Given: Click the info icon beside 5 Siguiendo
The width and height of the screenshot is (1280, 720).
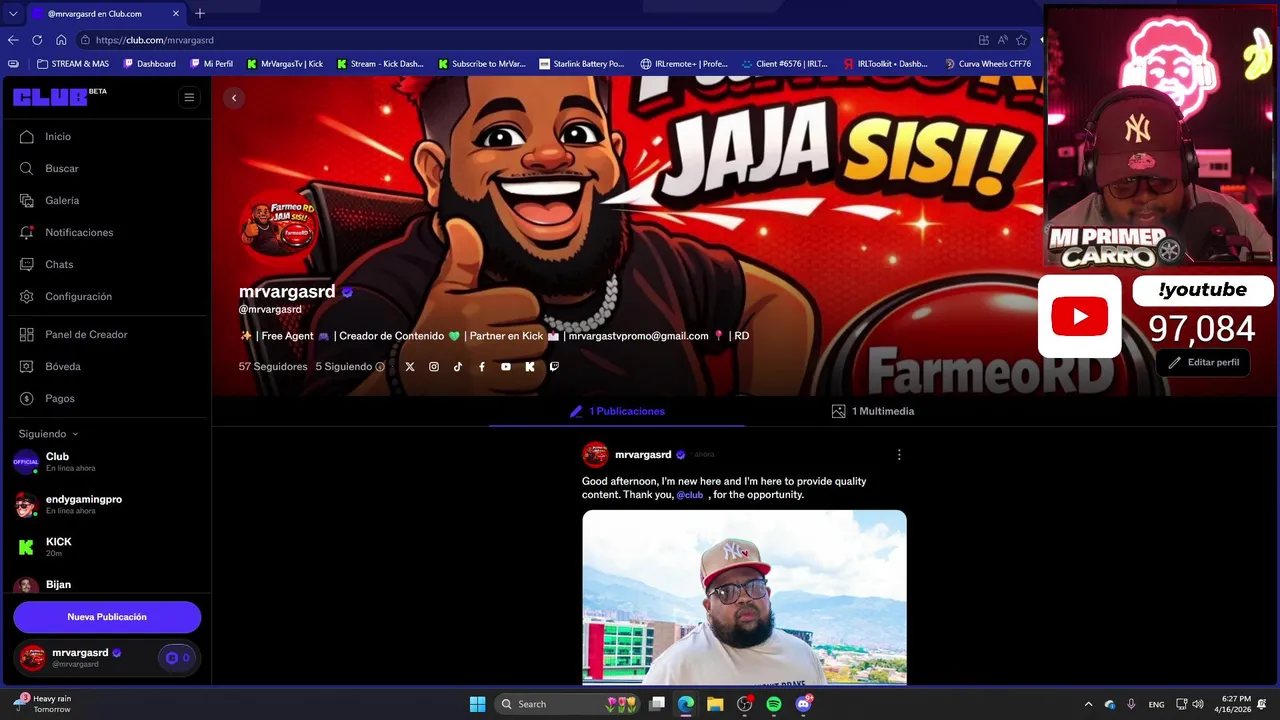Looking at the screenshot, I should click(380, 367).
